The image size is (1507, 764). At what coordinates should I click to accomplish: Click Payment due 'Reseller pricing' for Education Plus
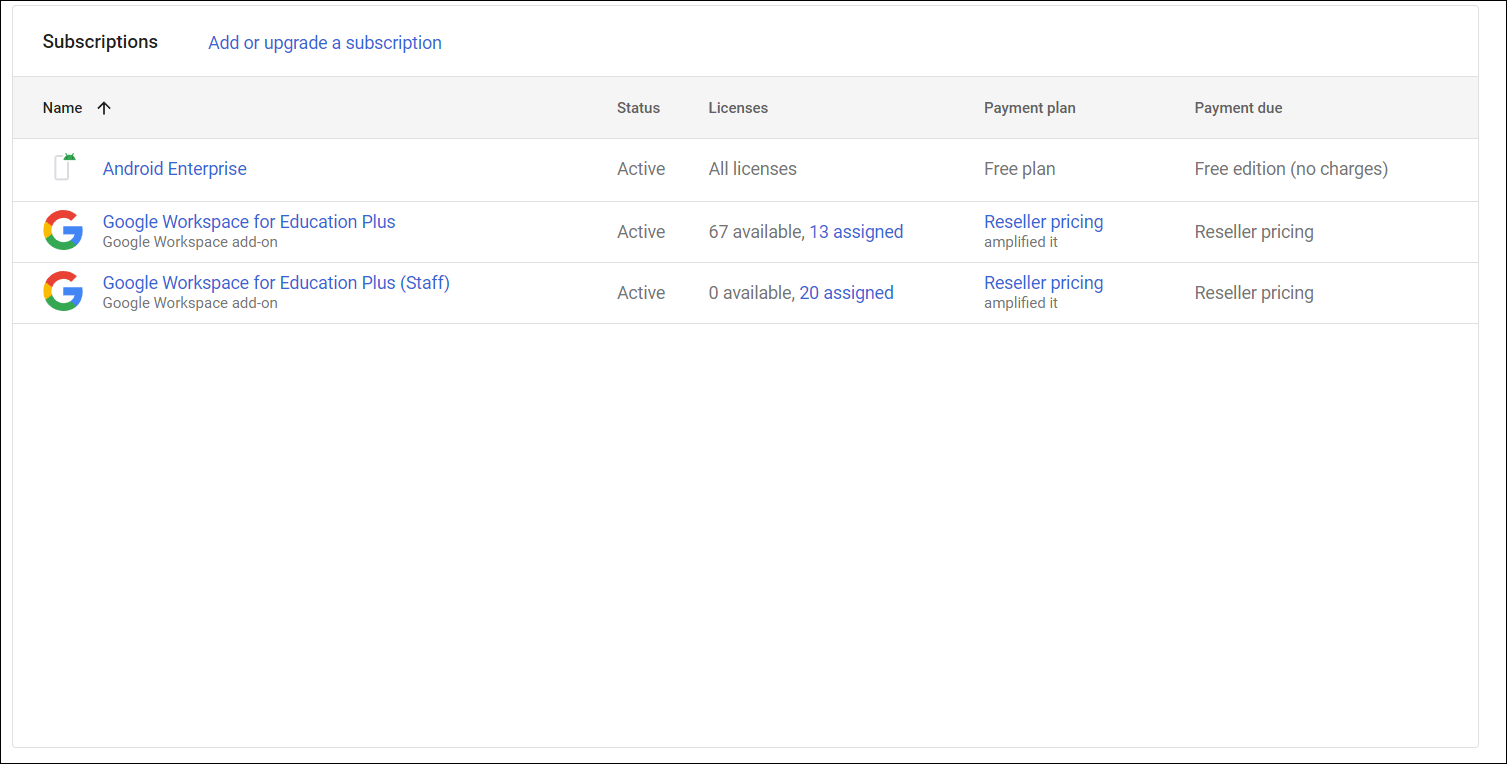[1254, 232]
